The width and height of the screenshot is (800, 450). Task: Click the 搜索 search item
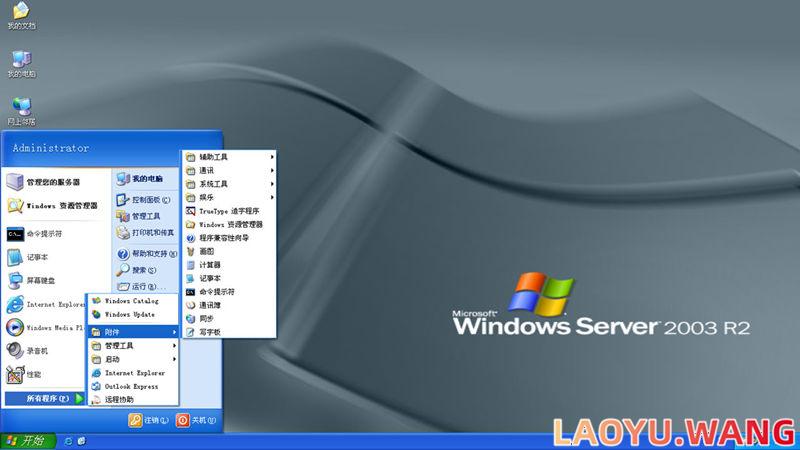[146, 270]
